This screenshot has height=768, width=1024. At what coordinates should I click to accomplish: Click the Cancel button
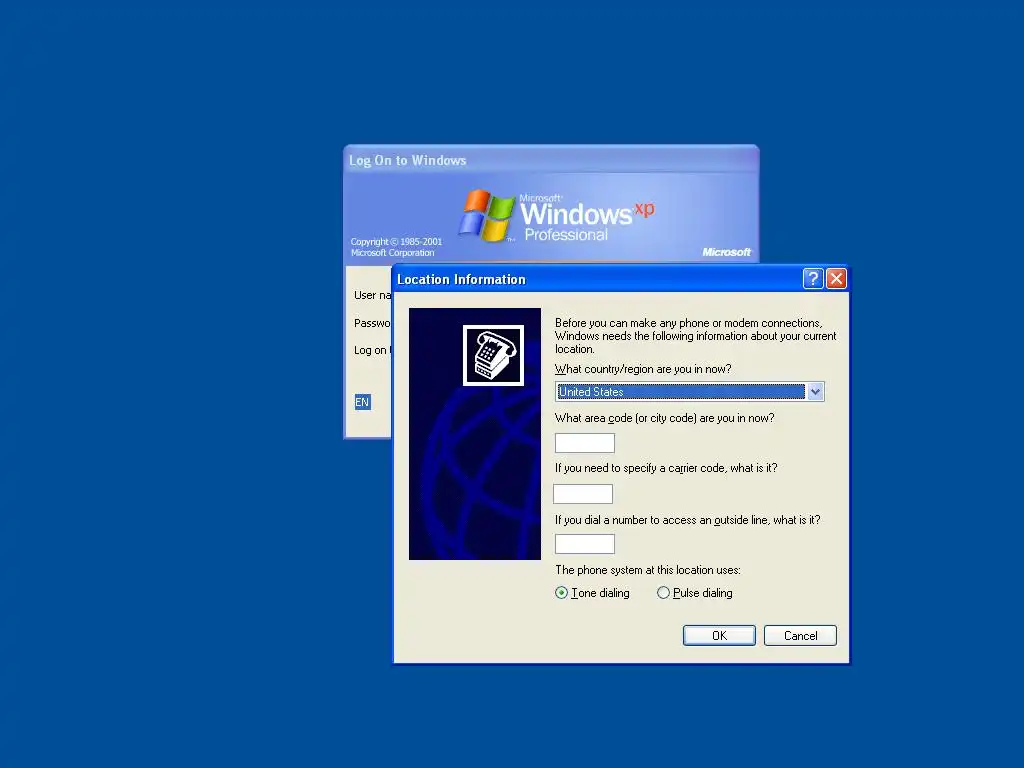(800, 635)
